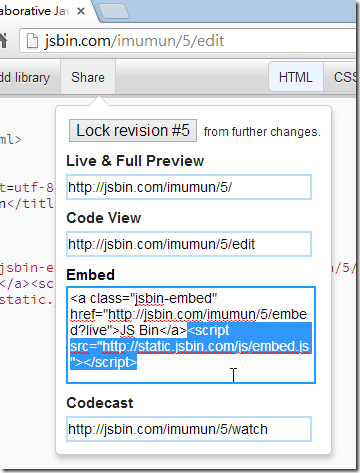Click the home icon beside address bar
The height and width of the screenshot is (473, 360).
pos(3,41)
